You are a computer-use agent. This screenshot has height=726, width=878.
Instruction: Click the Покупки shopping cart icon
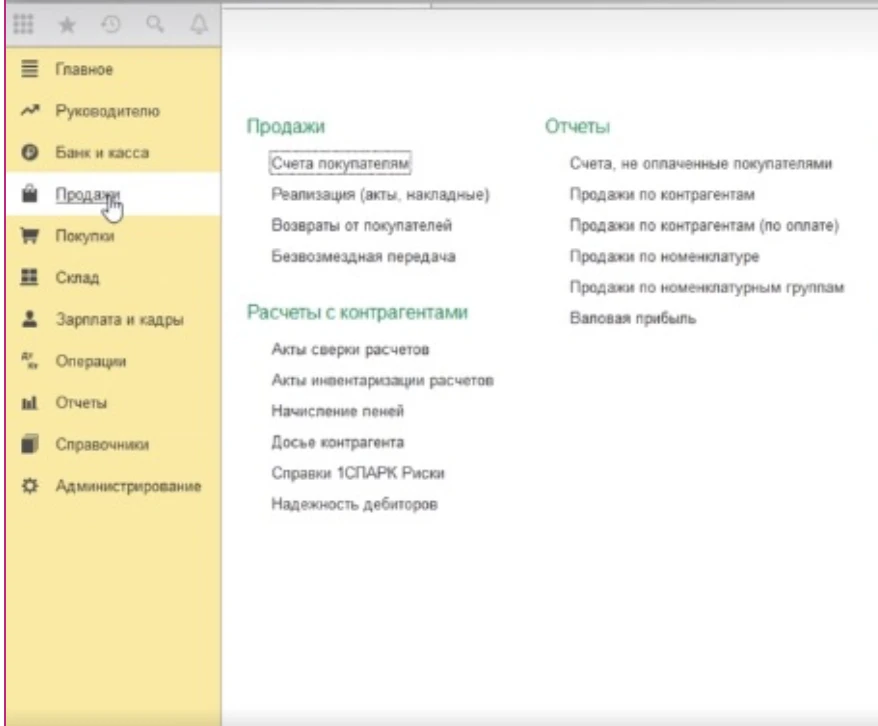tap(30, 237)
